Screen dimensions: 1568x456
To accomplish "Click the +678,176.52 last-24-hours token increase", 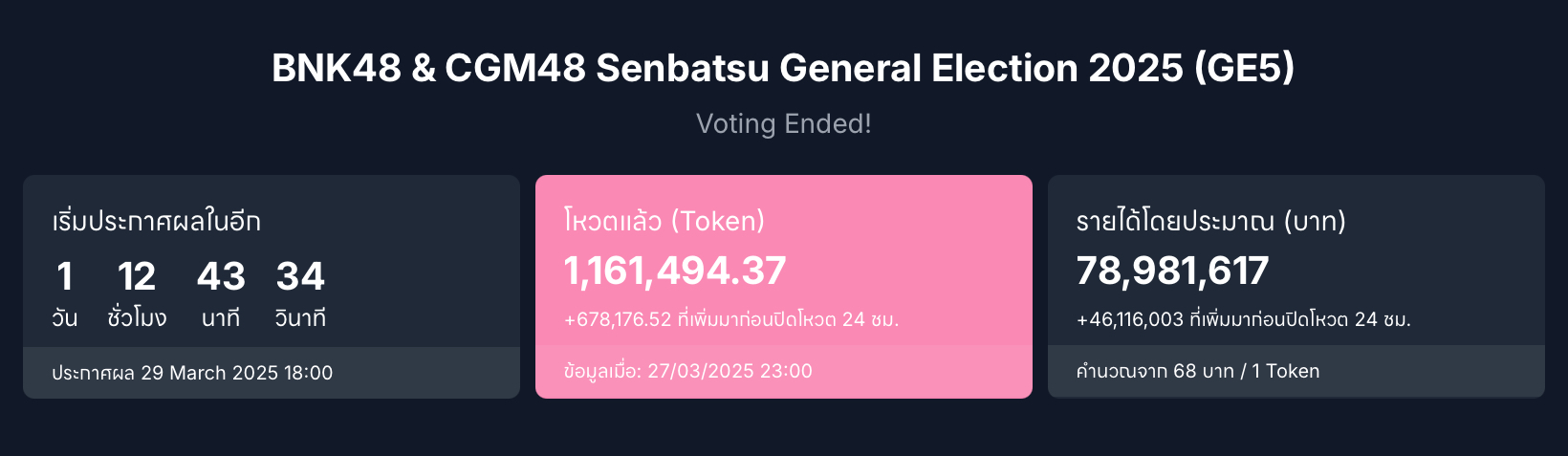I will tap(731, 319).
